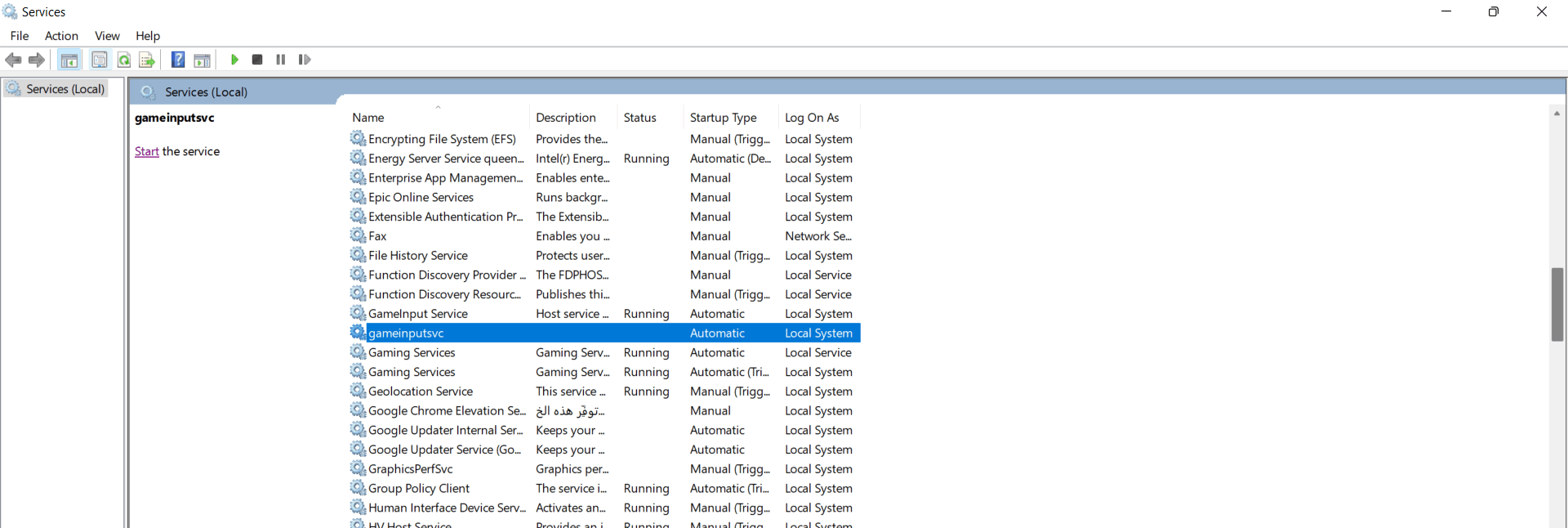The image size is (1568, 528).
Task: Click the gear icon beside Epic Online Services
Action: point(358,197)
